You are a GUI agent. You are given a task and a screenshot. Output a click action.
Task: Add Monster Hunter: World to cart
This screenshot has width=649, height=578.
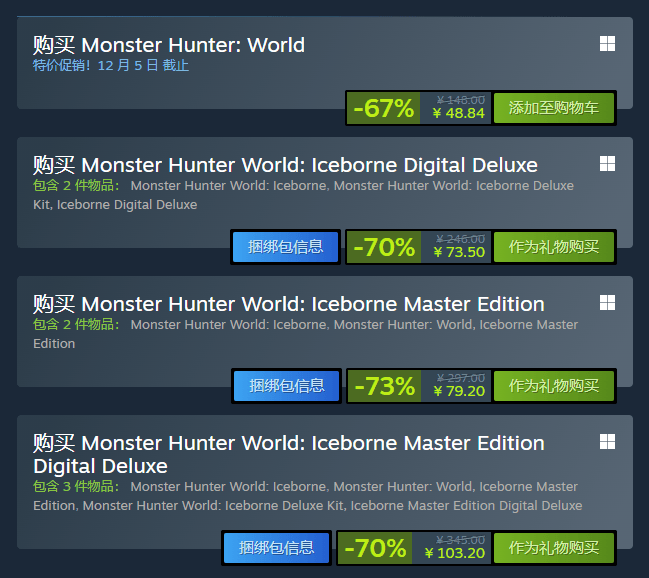coord(554,108)
